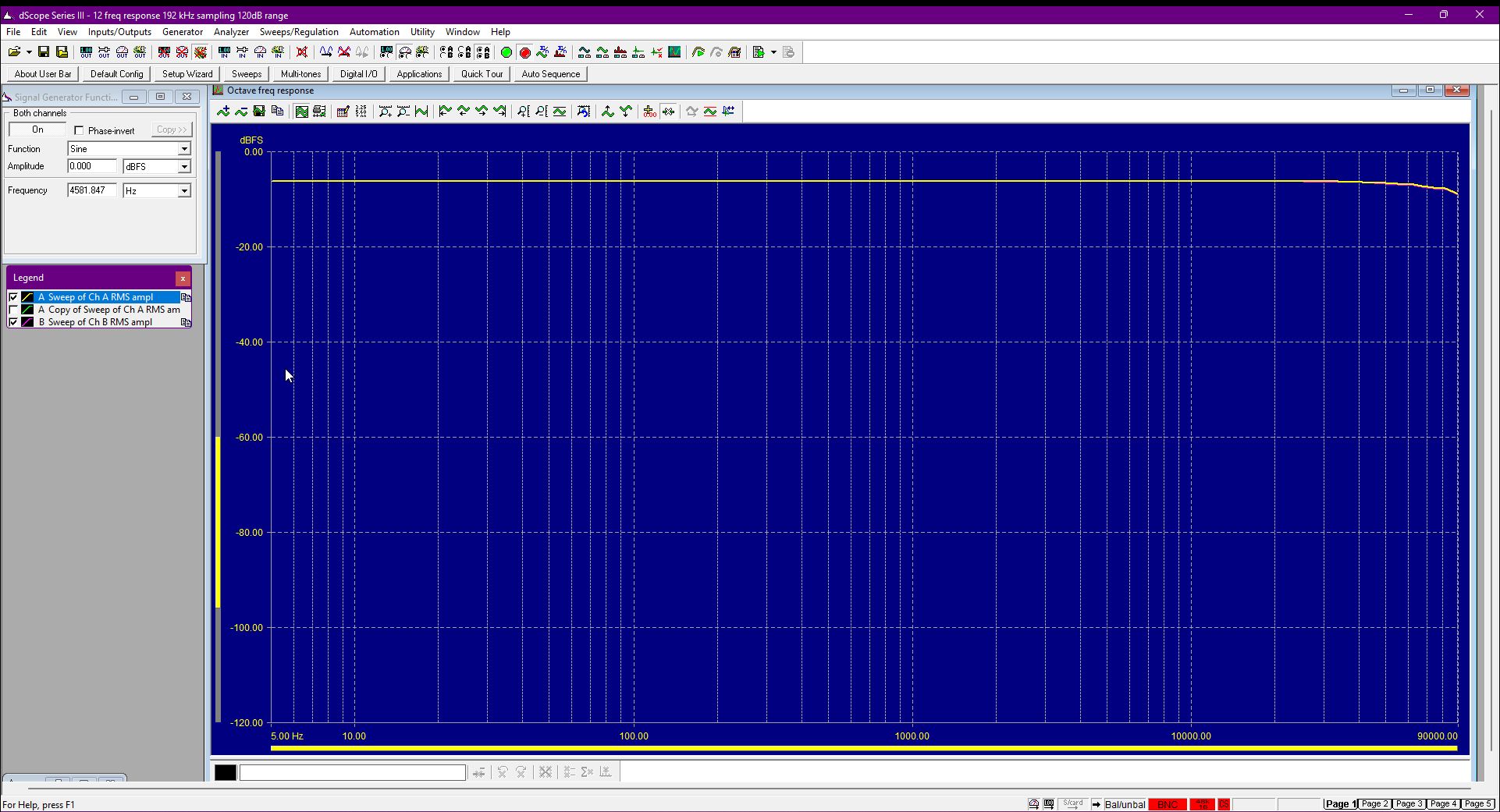Screen dimensions: 1500x812
Task: Click the cursor to trace start icon
Action: pyautogui.click(x=445, y=112)
